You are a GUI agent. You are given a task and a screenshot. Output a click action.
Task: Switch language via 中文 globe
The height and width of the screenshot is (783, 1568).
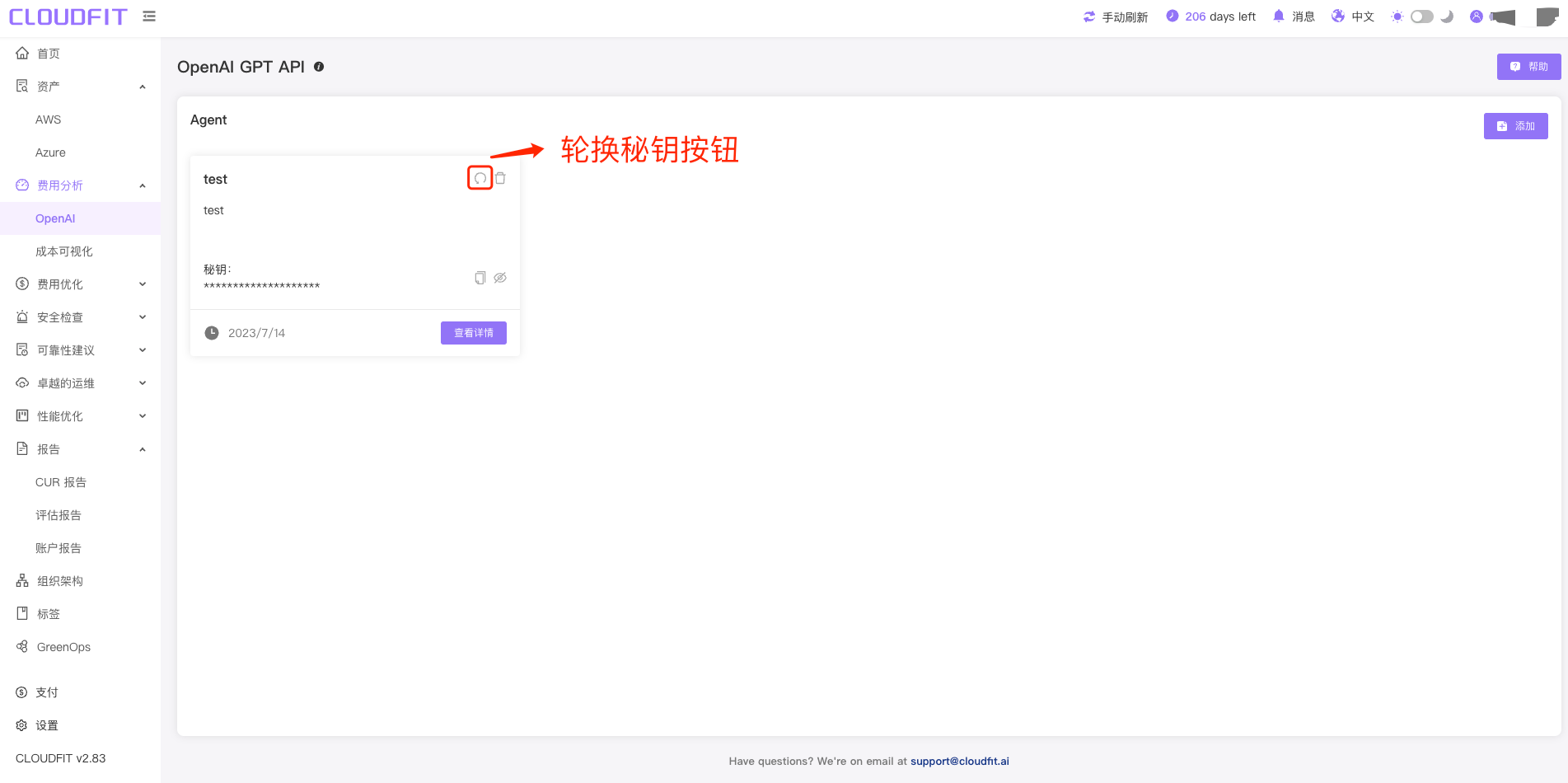coord(1353,16)
